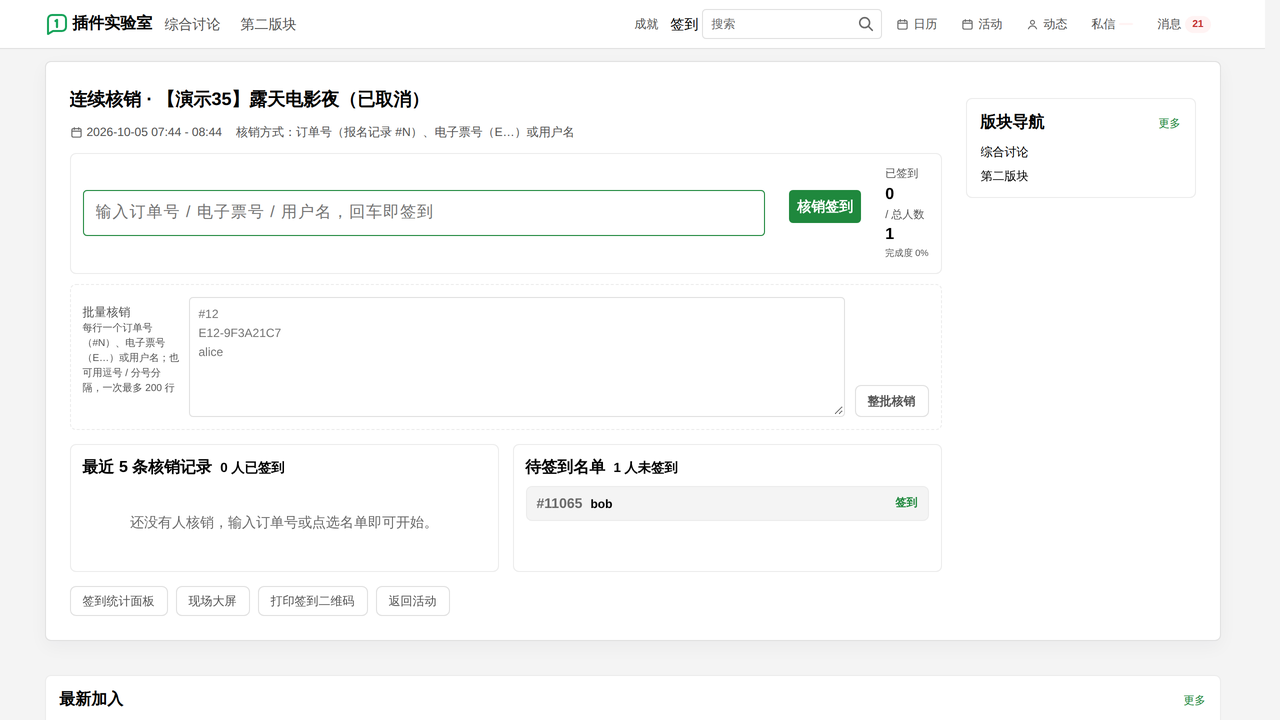Viewport: 1280px width, 720px height.
Task: Click the 整批核销 button
Action: 892,401
